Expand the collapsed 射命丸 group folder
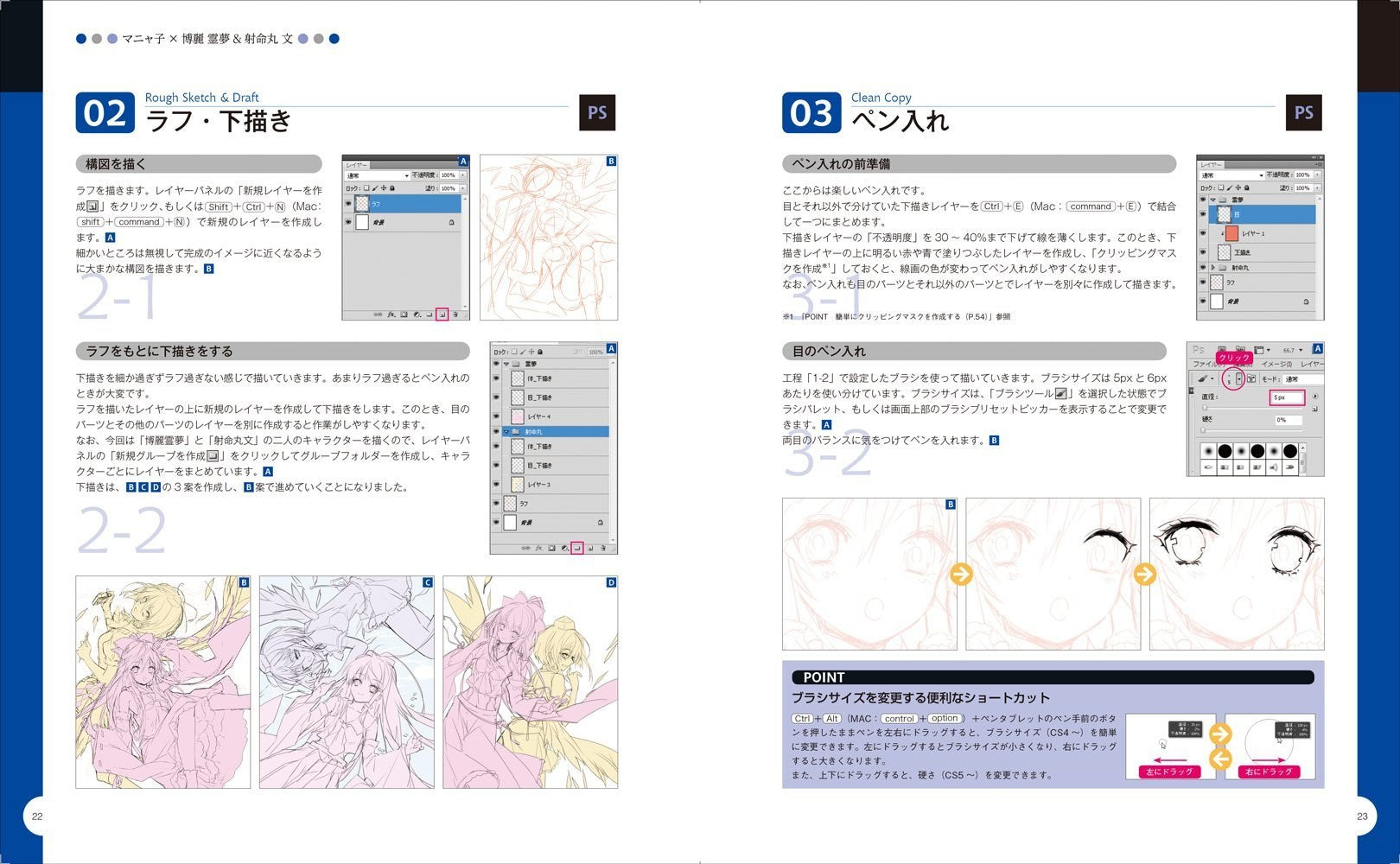 (1212, 268)
